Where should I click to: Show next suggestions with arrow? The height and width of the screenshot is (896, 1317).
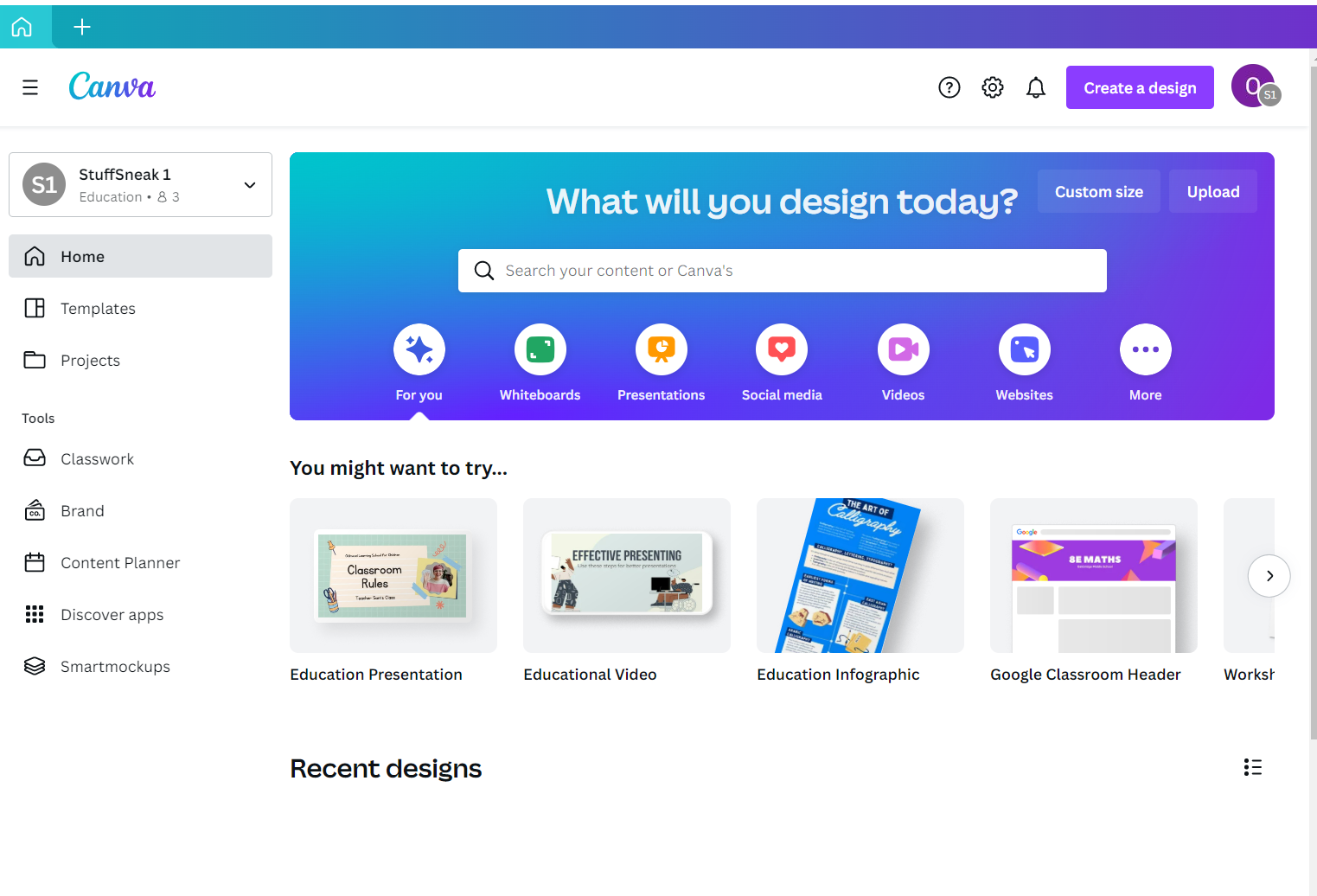coord(1269,576)
